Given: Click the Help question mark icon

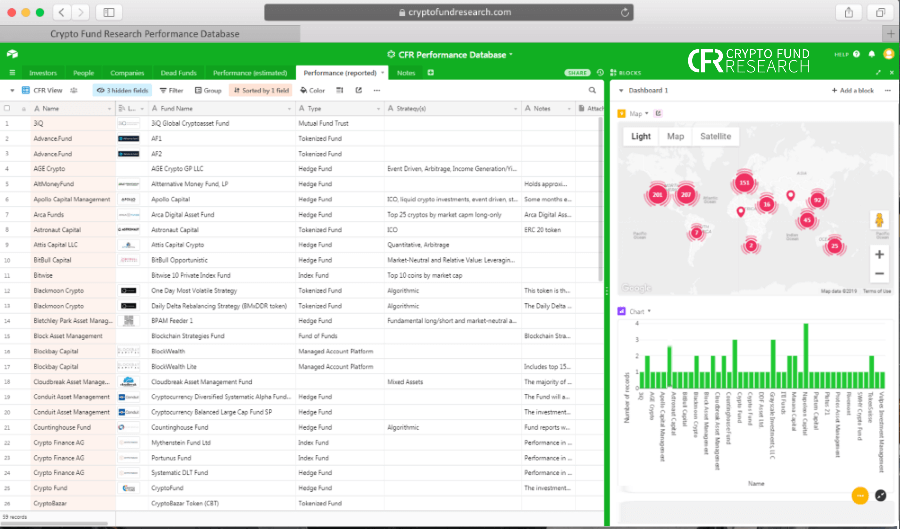Looking at the screenshot, I should tap(856, 54).
